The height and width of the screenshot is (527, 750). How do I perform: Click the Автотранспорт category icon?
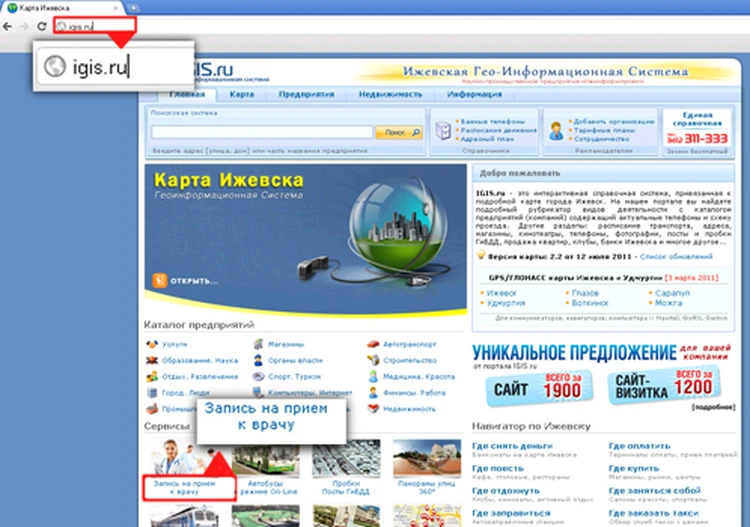click(372, 345)
